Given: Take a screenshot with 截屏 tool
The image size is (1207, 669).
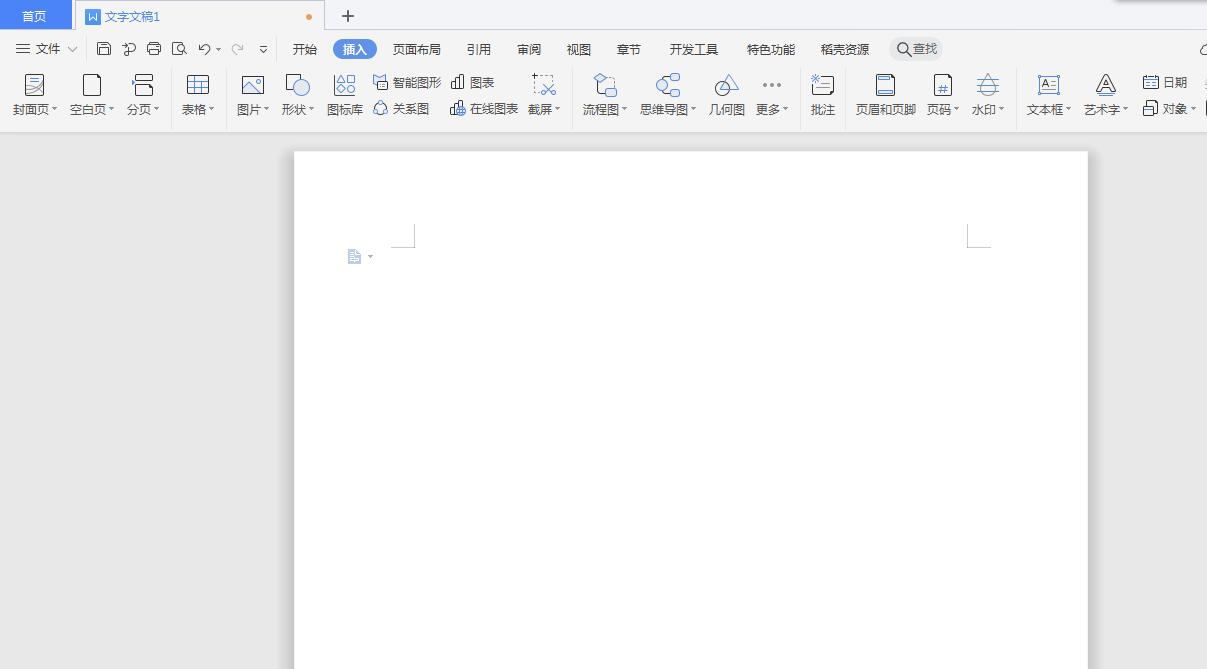Looking at the screenshot, I should (x=540, y=95).
